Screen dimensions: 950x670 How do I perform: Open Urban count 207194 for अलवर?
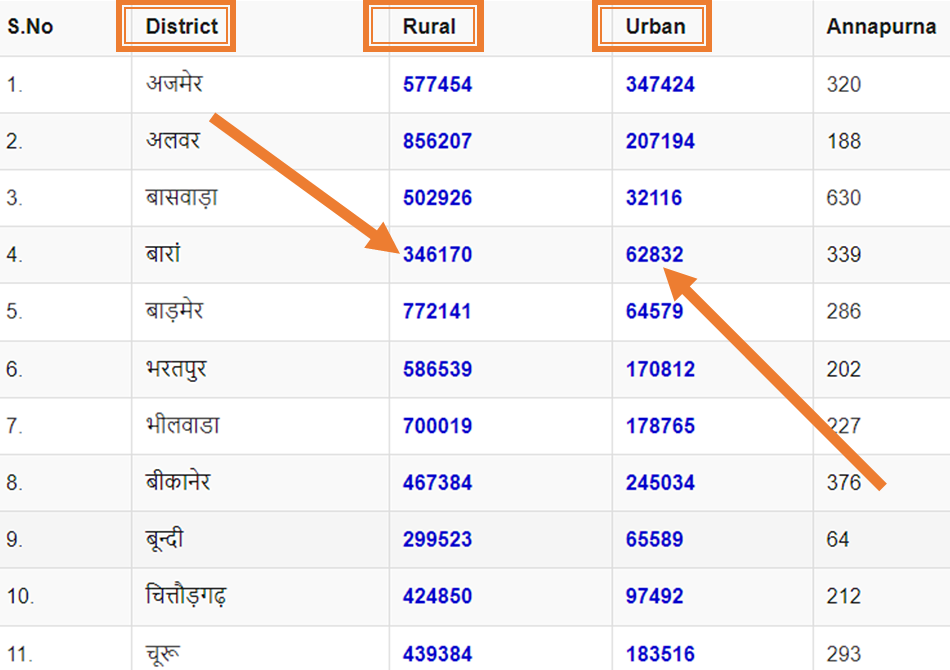coord(660,141)
